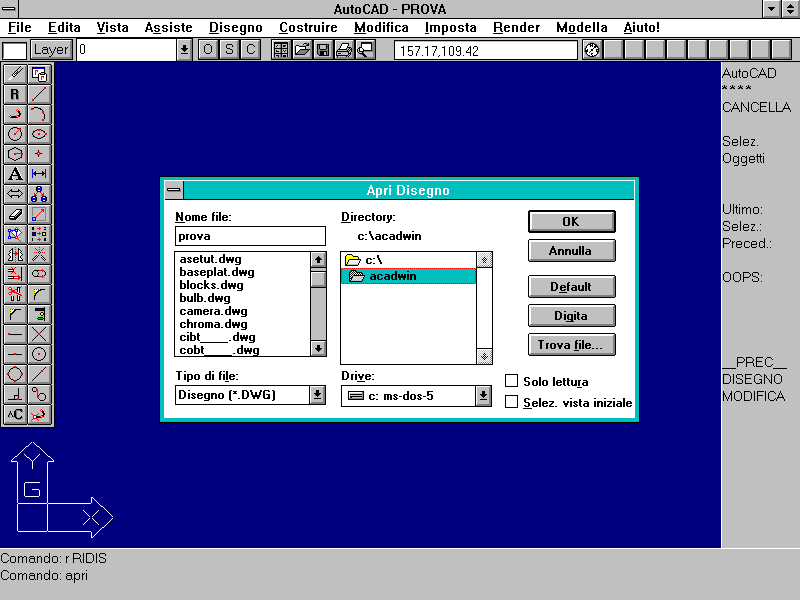Image resolution: width=800 pixels, height=600 pixels.
Task: Click the OK button
Action: click(x=571, y=221)
